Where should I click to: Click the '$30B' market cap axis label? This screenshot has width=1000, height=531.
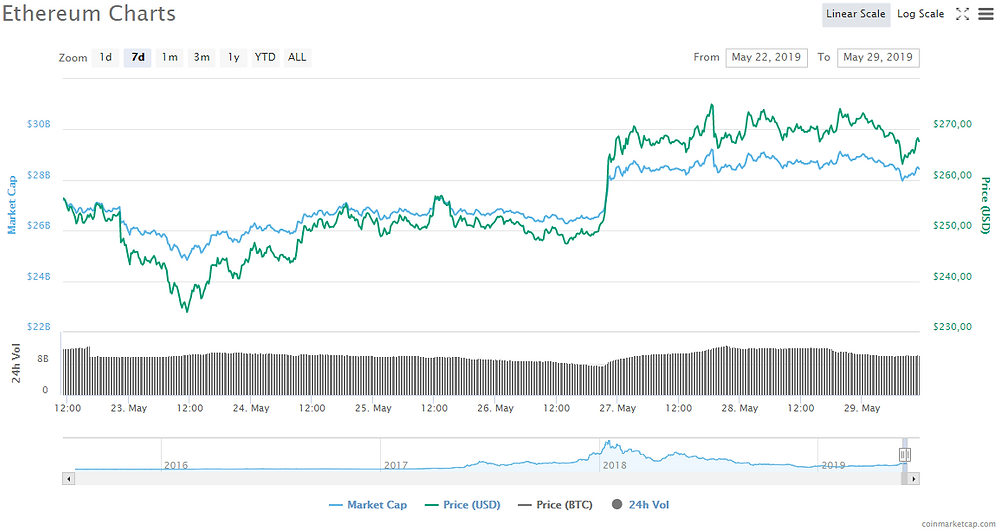[38, 124]
